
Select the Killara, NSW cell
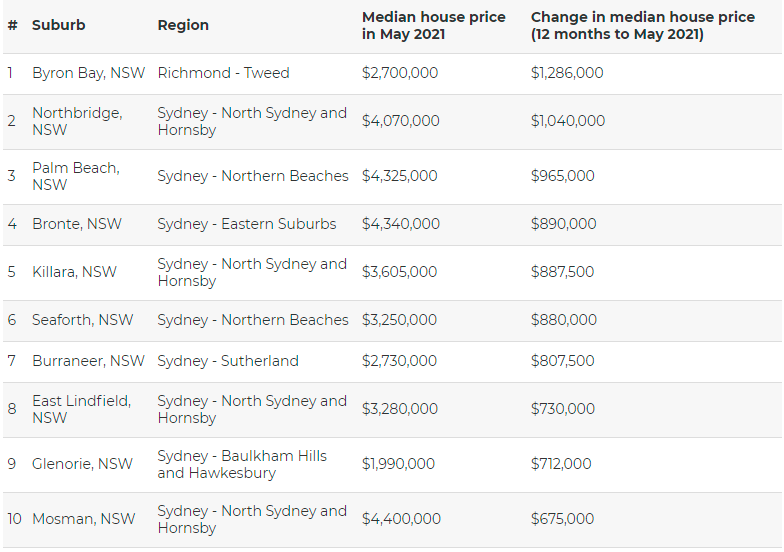click(x=74, y=272)
